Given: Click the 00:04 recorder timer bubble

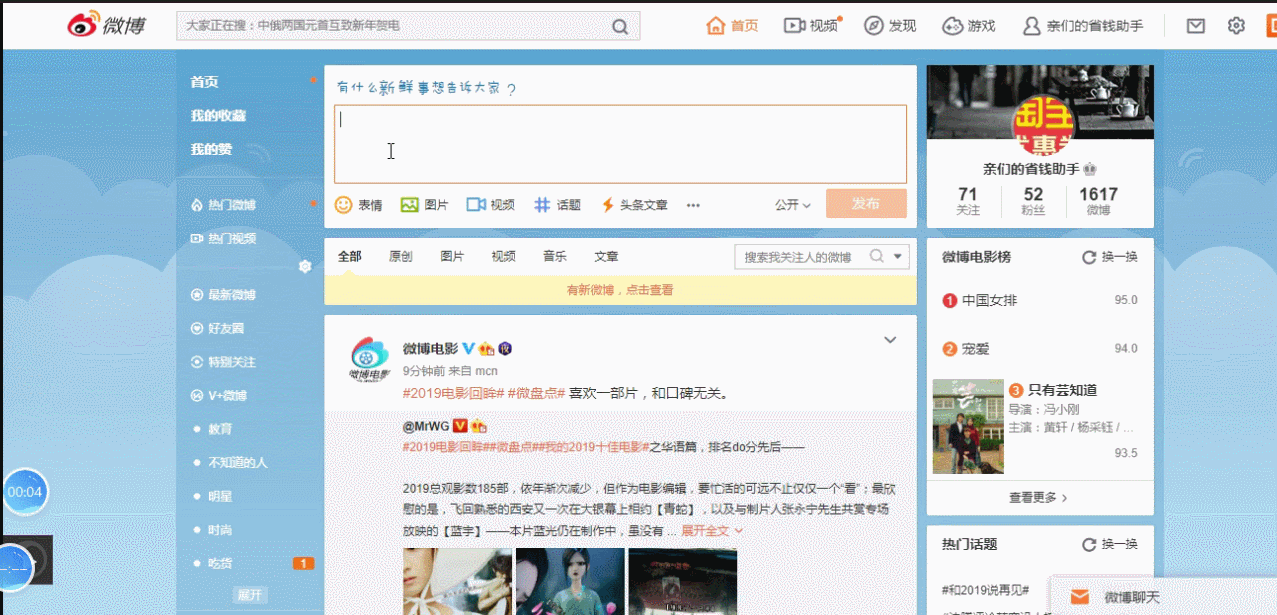Looking at the screenshot, I should click(x=25, y=492).
